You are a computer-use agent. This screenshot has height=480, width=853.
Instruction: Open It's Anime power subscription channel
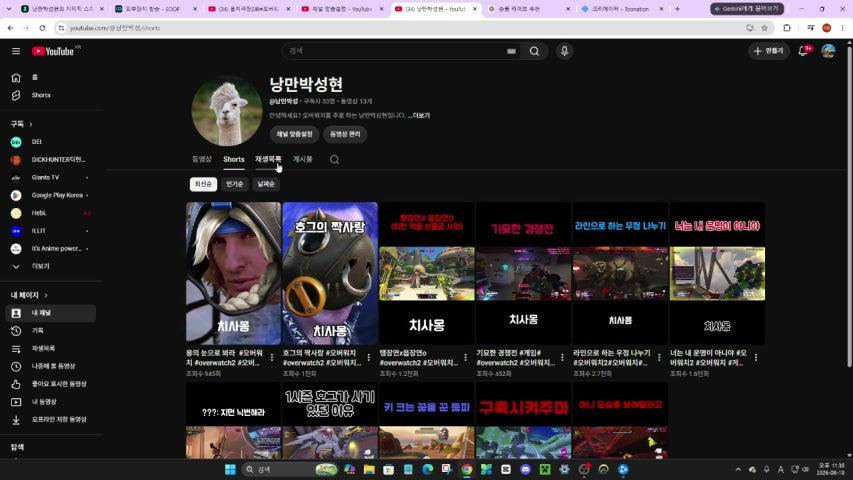pos(52,249)
